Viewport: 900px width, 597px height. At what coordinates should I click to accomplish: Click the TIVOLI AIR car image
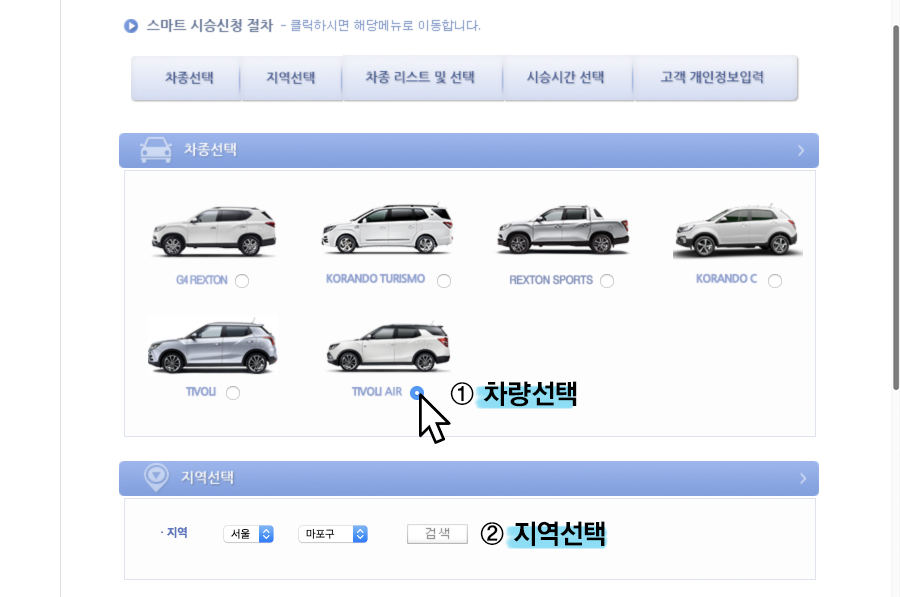[389, 347]
